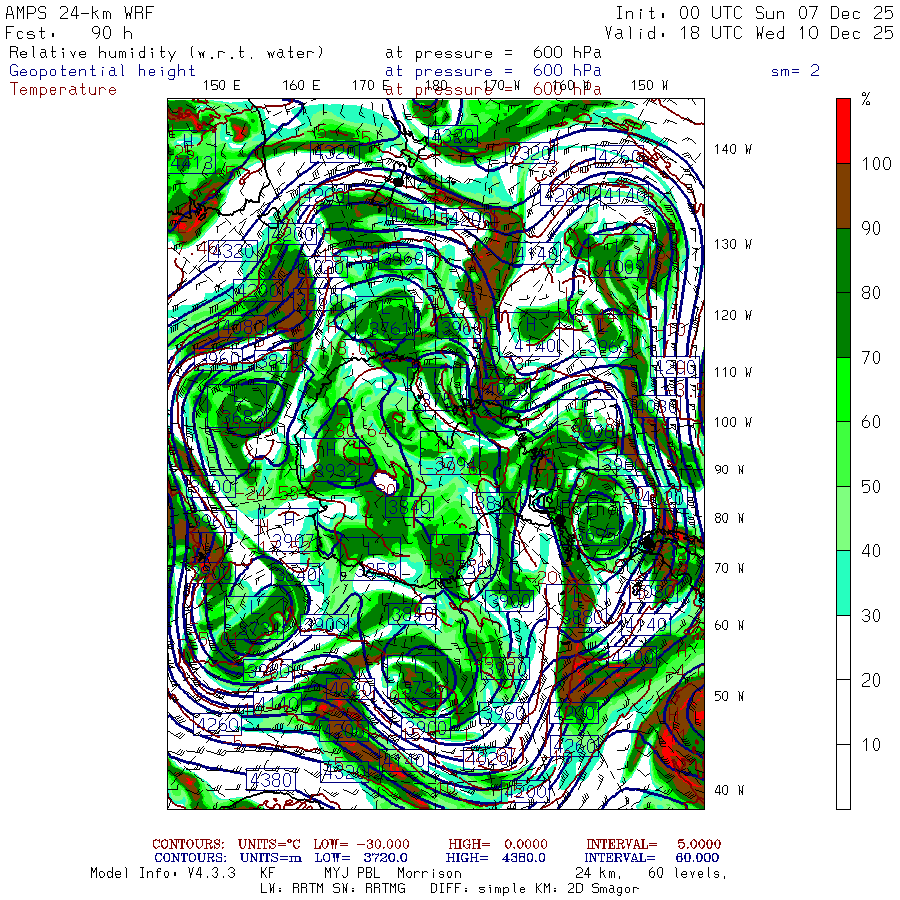
Task: Click the Model Info V4.3.3 text
Action: point(163,873)
